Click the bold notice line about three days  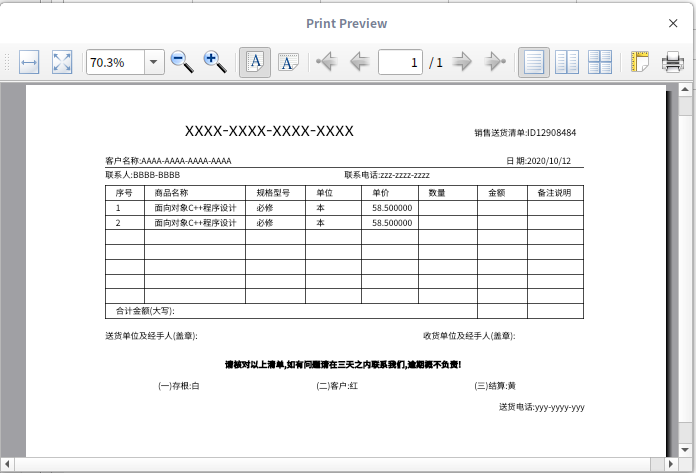(x=343, y=364)
